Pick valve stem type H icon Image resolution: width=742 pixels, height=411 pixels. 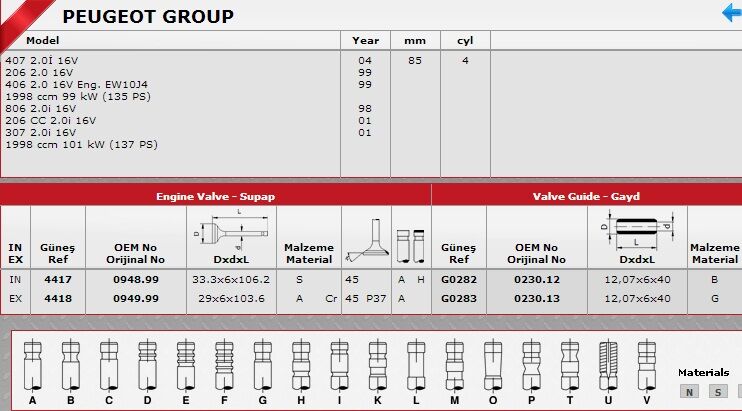tap(300, 364)
